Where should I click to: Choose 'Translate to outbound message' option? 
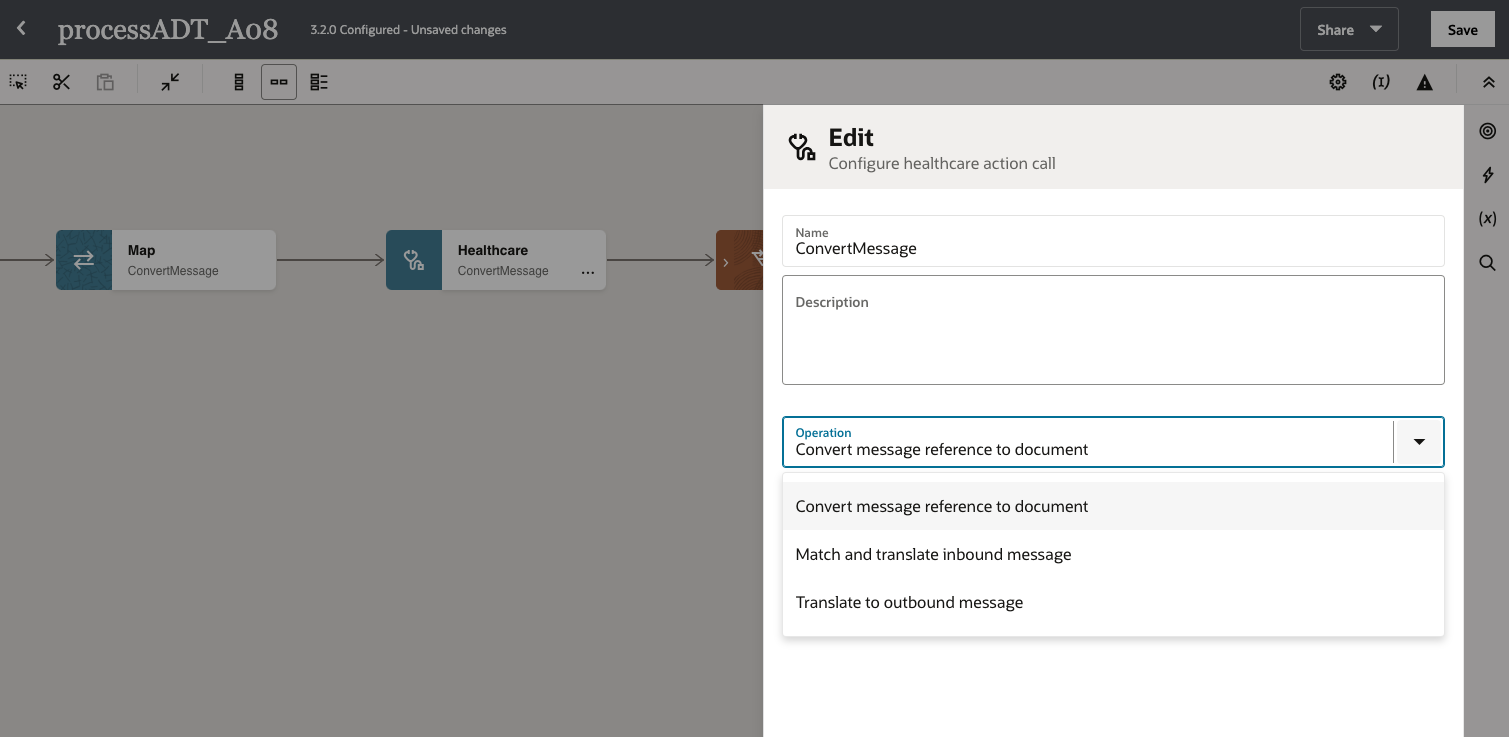[909, 602]
